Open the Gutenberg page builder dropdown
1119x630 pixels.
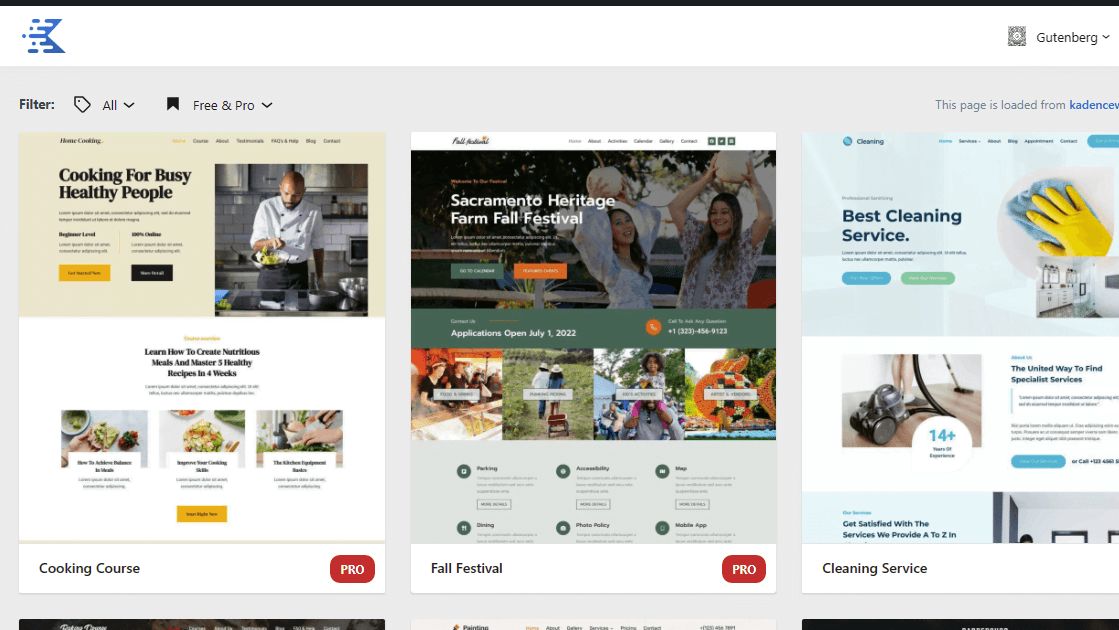point(1073,37)
